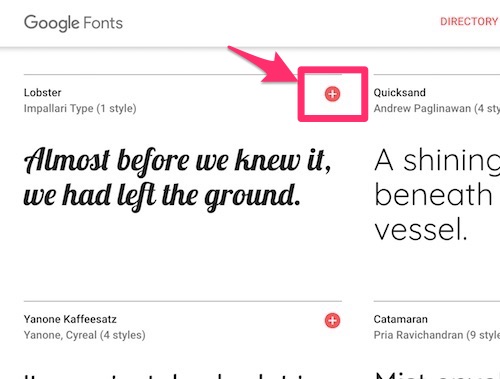Switch to the DIRECTORY tab
This screenshot has height=379, width=500.
[469, 22]
